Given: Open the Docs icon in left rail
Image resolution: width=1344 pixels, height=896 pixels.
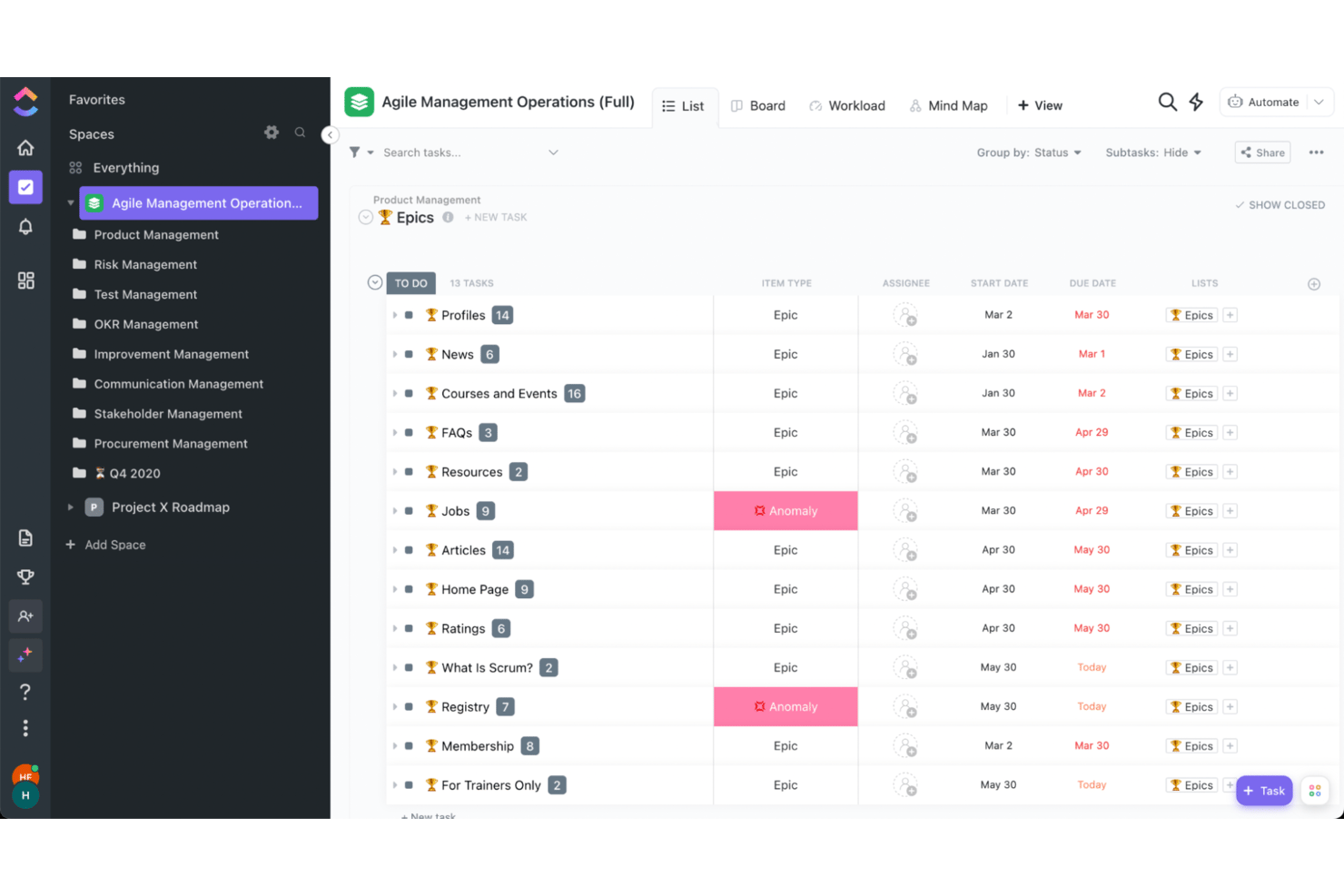Looking at the screenshot, I should click(25, 538).
